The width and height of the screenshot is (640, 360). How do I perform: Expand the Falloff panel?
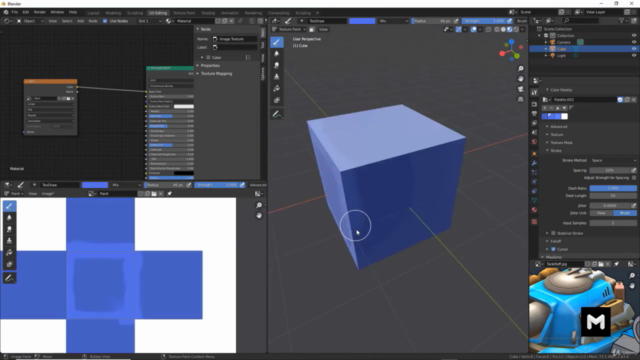[x=556, y=241]
